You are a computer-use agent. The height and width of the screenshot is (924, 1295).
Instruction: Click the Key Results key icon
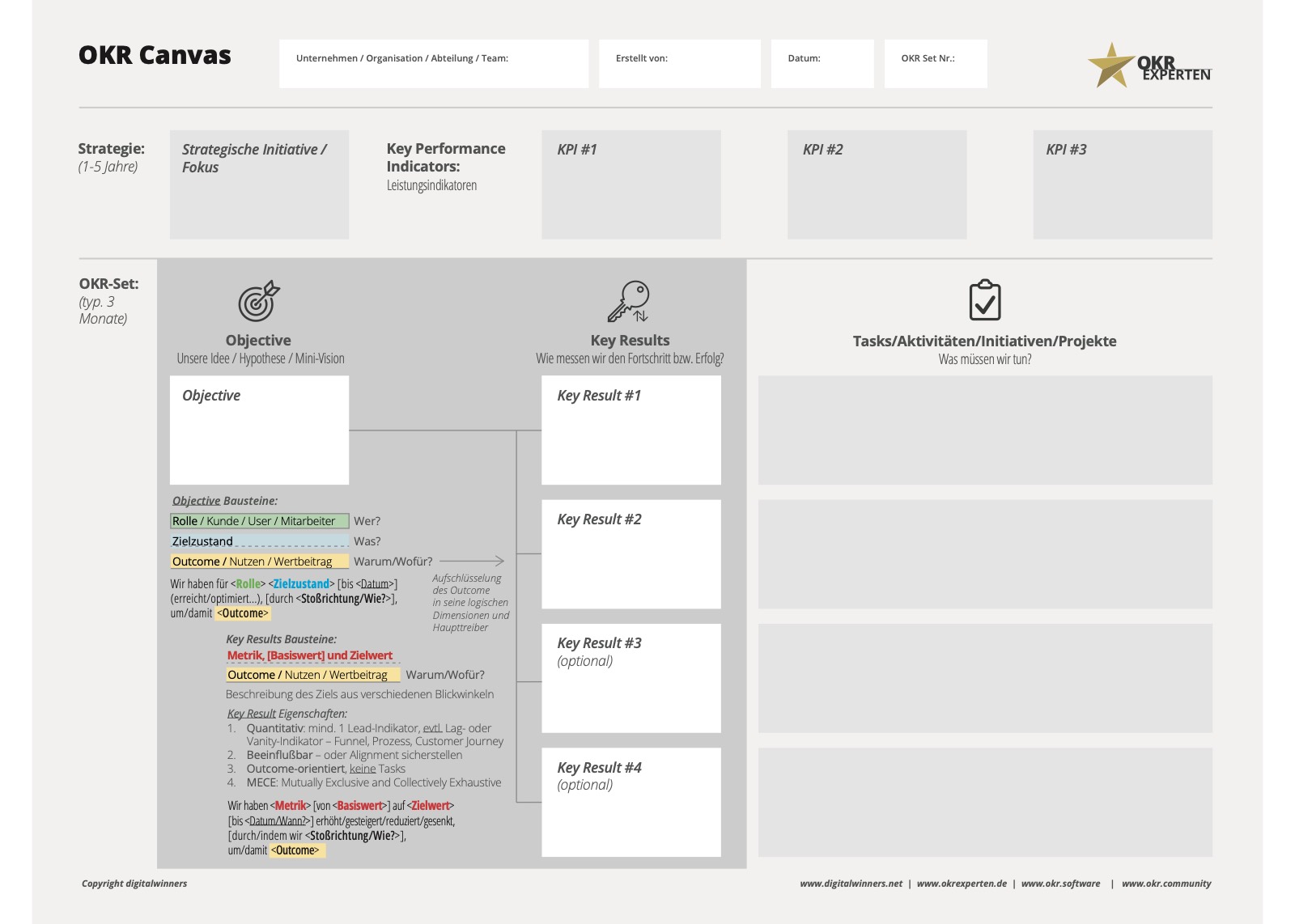[x=629, y=301]
